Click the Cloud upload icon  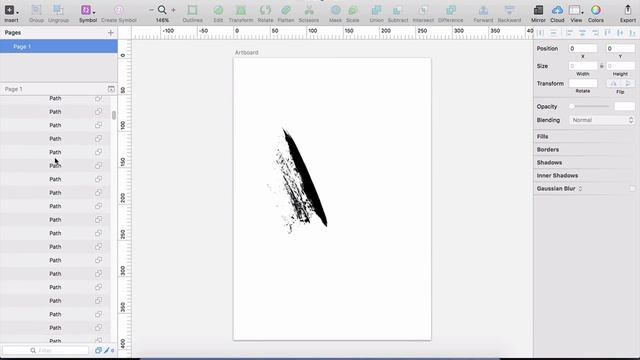(557, 10)
